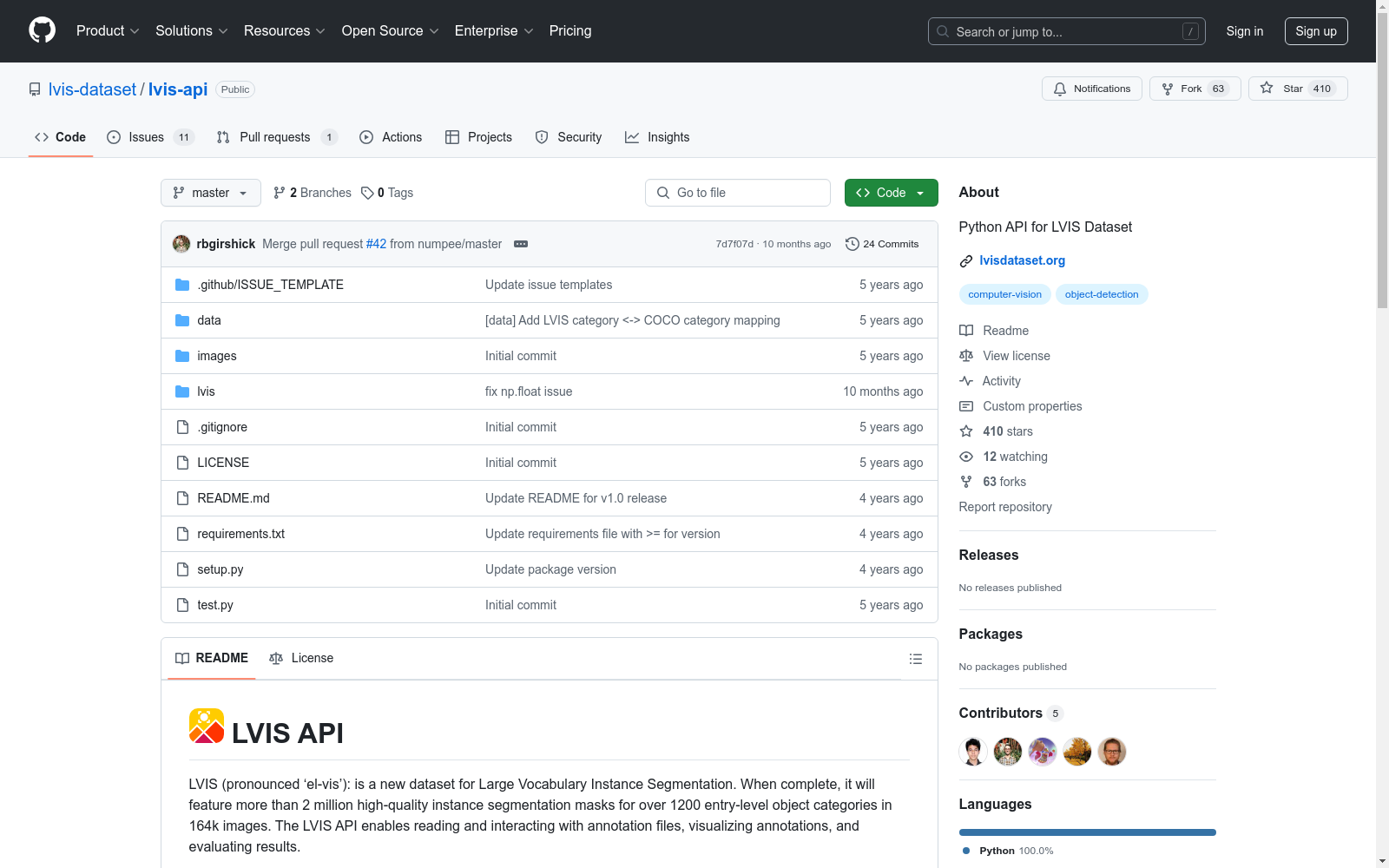Open the README.md file
Image resolution: width=1389 pixels, height=868 pixels.
click(x=234, y=498)
